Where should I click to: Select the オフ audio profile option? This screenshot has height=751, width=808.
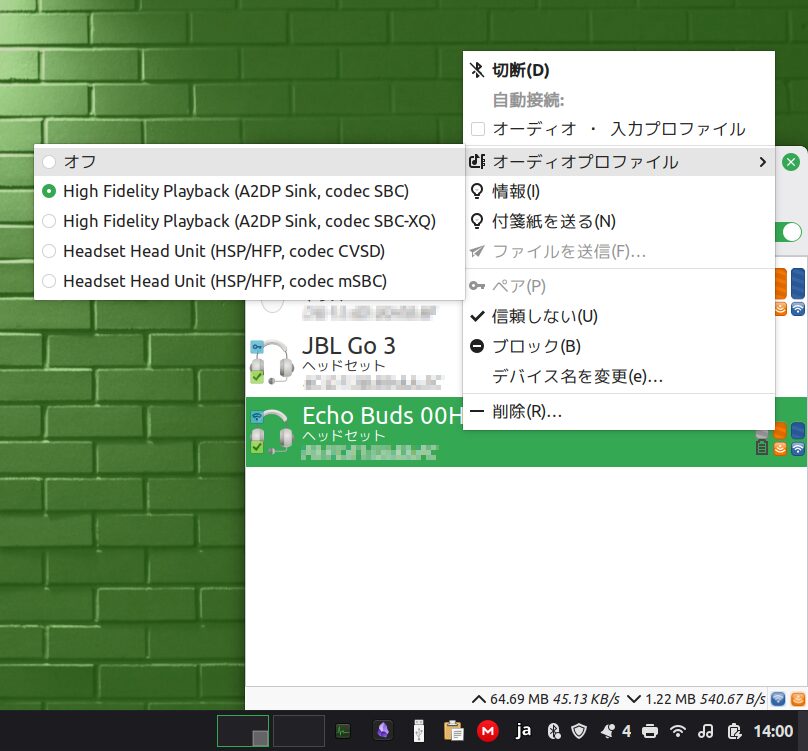pyautogui.click(x=80, y=161)
